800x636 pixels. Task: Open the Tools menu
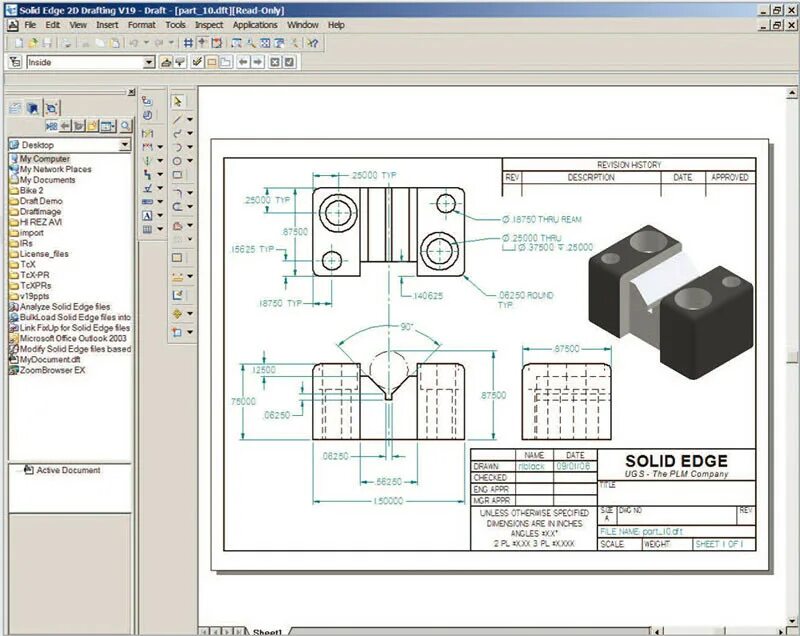click(175, 25)
